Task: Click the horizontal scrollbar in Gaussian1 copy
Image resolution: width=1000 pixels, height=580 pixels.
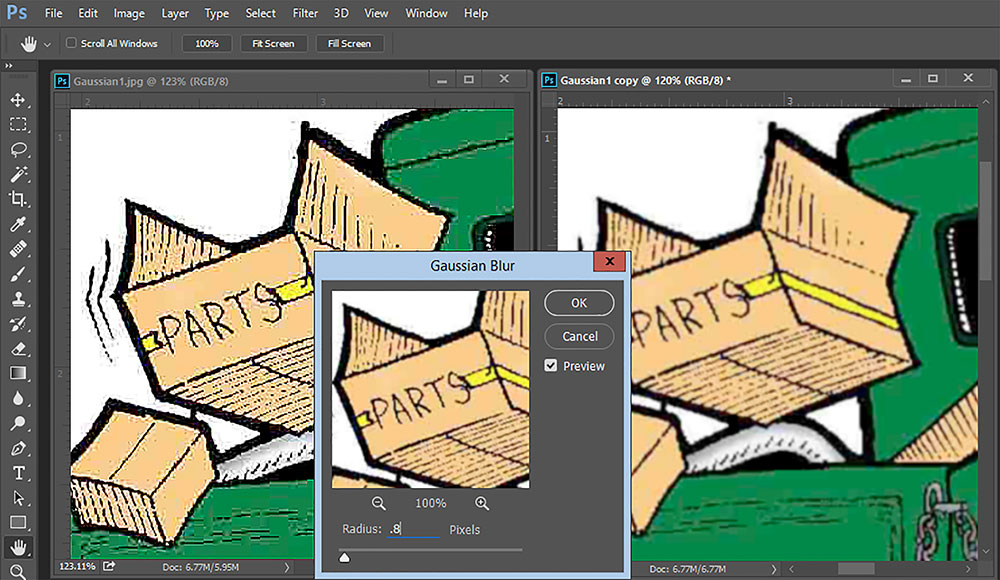Action: point(855,569)
